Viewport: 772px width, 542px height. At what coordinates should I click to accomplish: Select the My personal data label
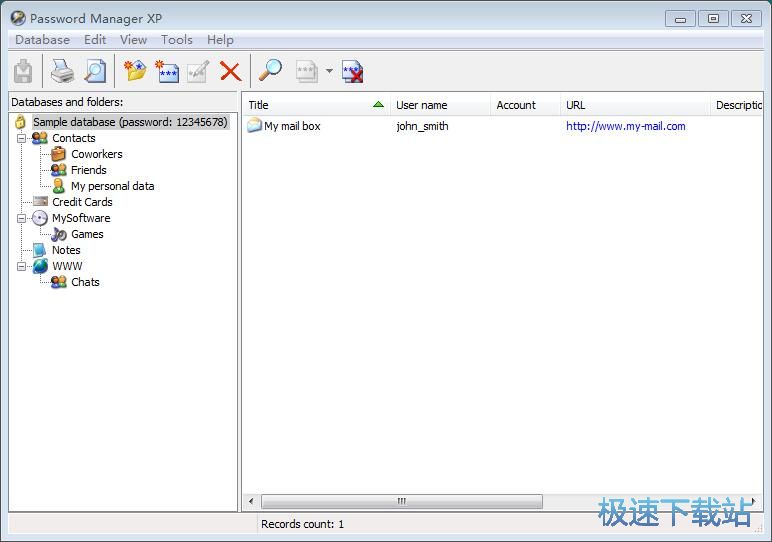pyautogui.click(x=112, y=186)
